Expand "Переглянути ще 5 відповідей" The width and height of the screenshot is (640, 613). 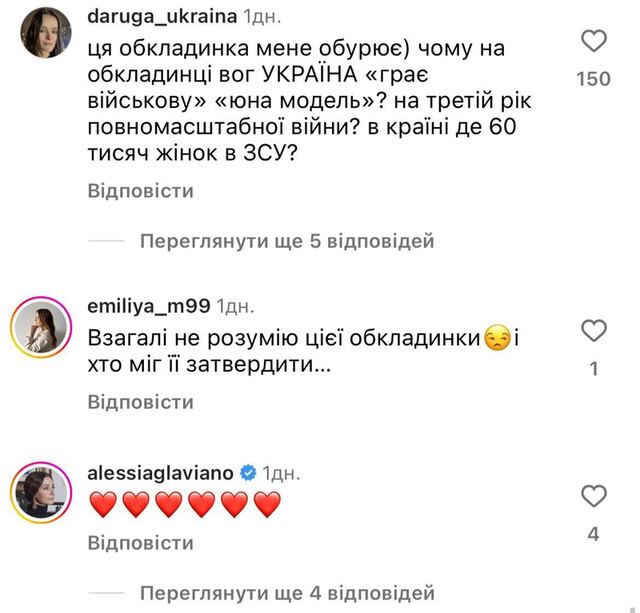click(x=287, y=241)
